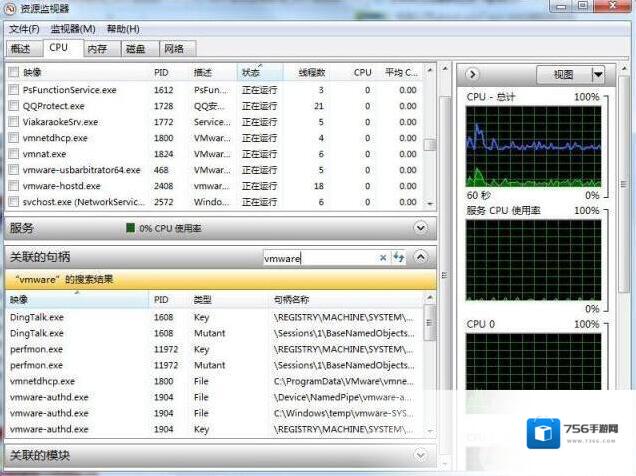Collapse the right graph pane arrow button
The image size is (636, 476).
coord(474,74)
